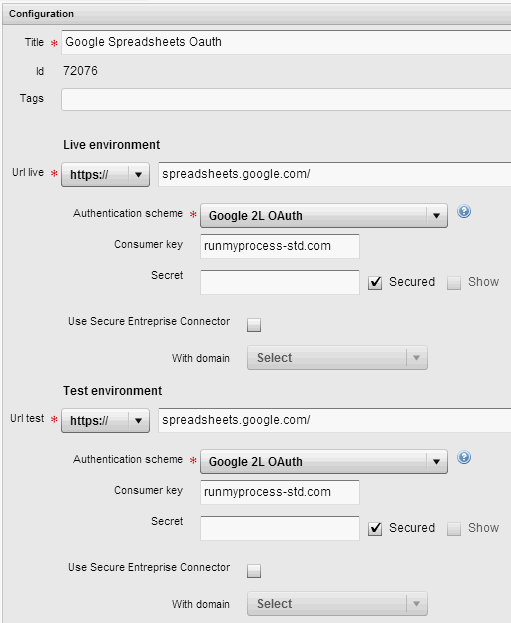Image resolution: width=511 pixels, height=623 pixels.
Task: Enable Use Secure Entreprise Connector in Test environment
Action: tap(254, 571)
